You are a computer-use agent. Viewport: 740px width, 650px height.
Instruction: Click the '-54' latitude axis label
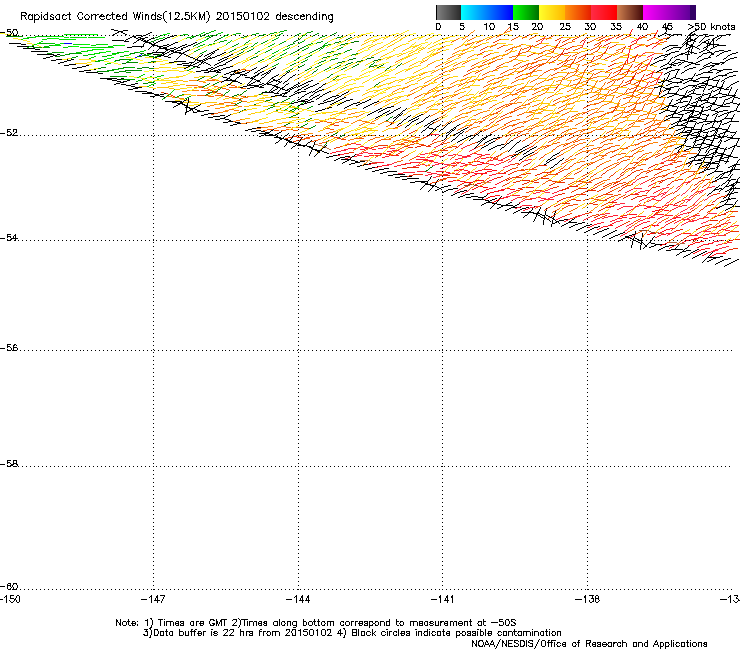pos(9,237)
